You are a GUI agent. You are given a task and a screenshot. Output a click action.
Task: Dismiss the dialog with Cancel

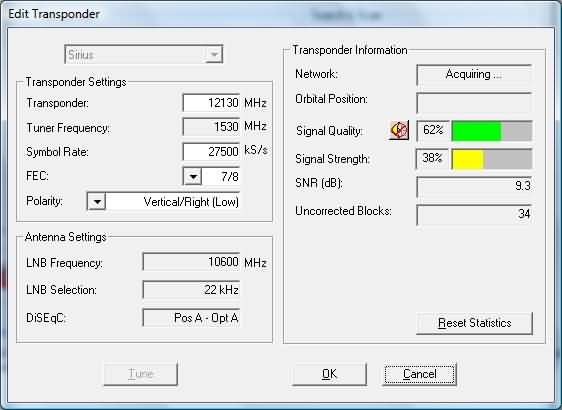click(x=420, y=374)
